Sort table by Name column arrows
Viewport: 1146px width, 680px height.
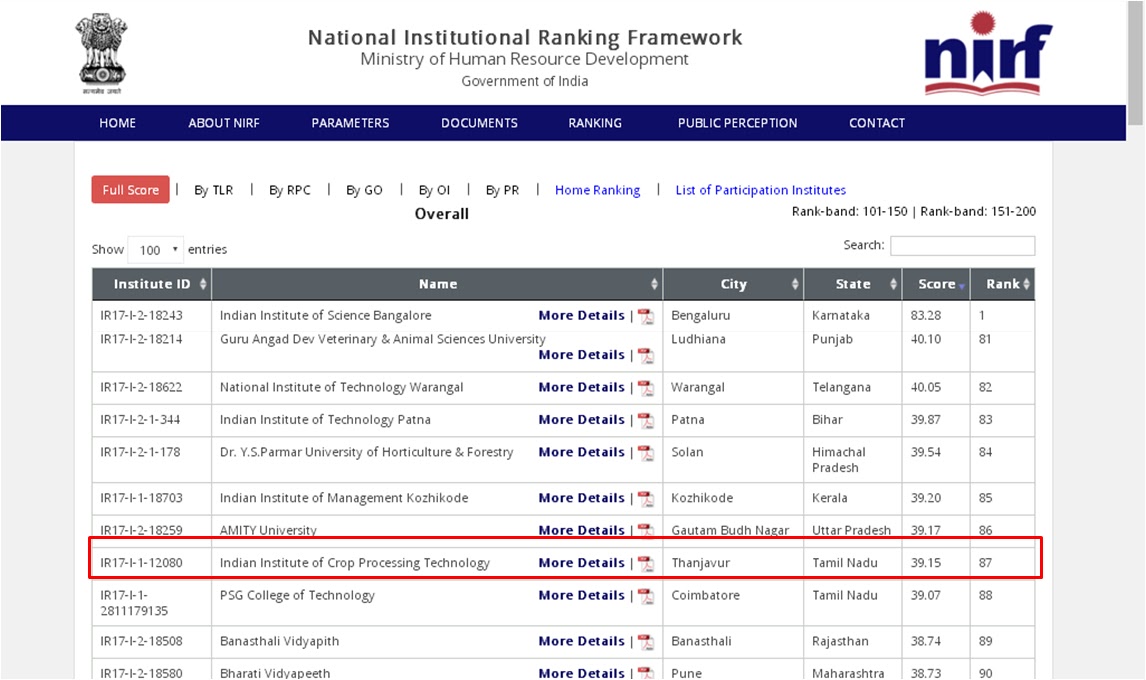[x=654, y=284]
